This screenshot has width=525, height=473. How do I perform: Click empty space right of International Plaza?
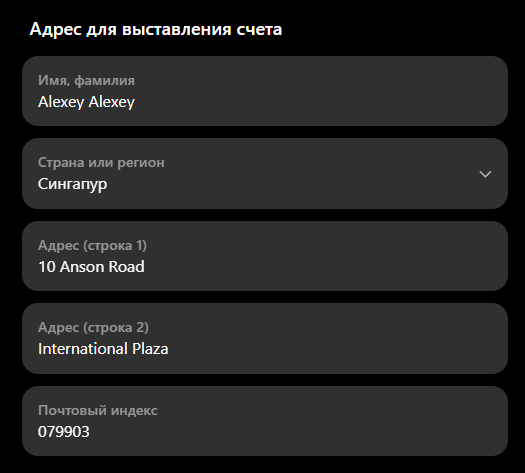[x=335, y=349]
